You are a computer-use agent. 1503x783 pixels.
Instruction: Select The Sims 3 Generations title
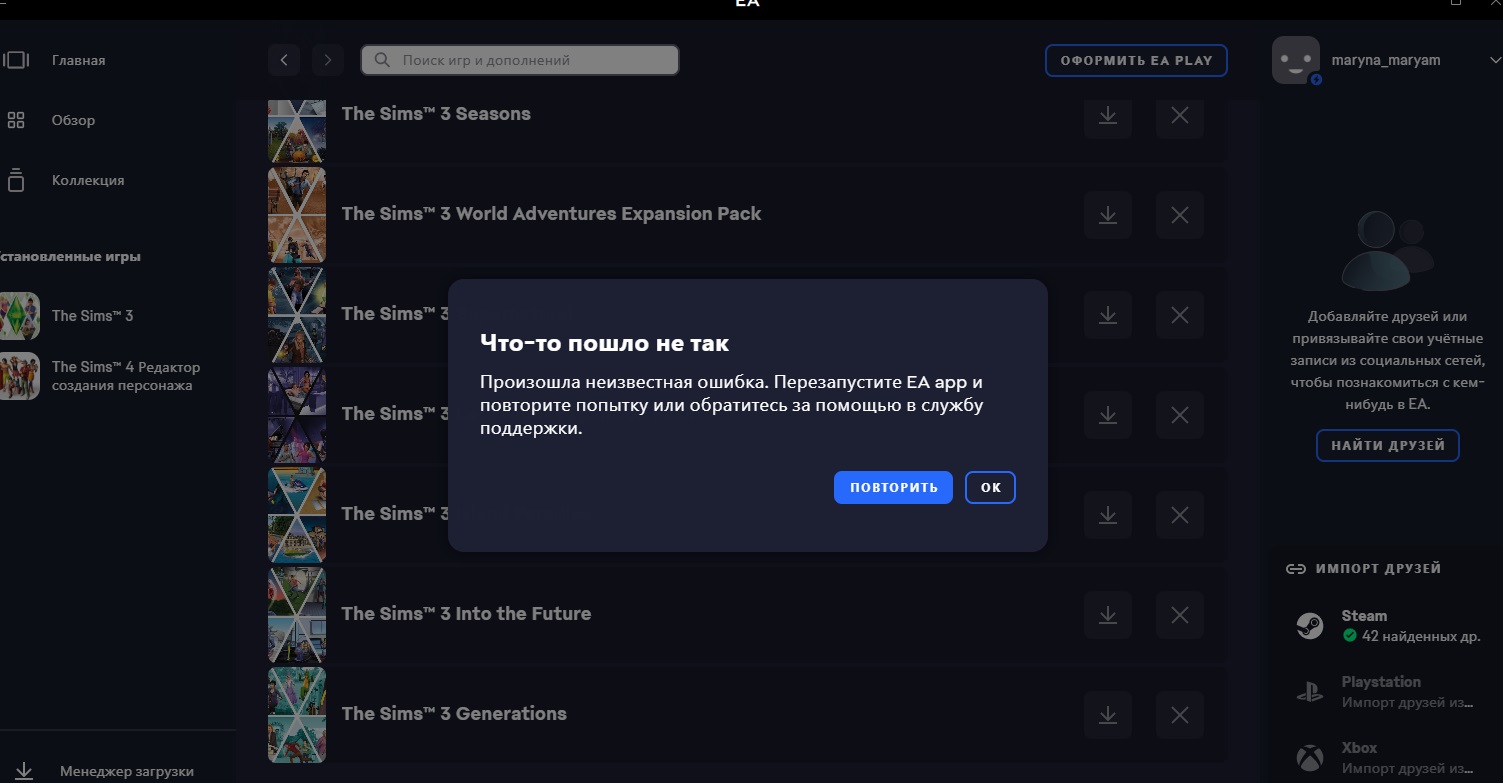point(454,713)
